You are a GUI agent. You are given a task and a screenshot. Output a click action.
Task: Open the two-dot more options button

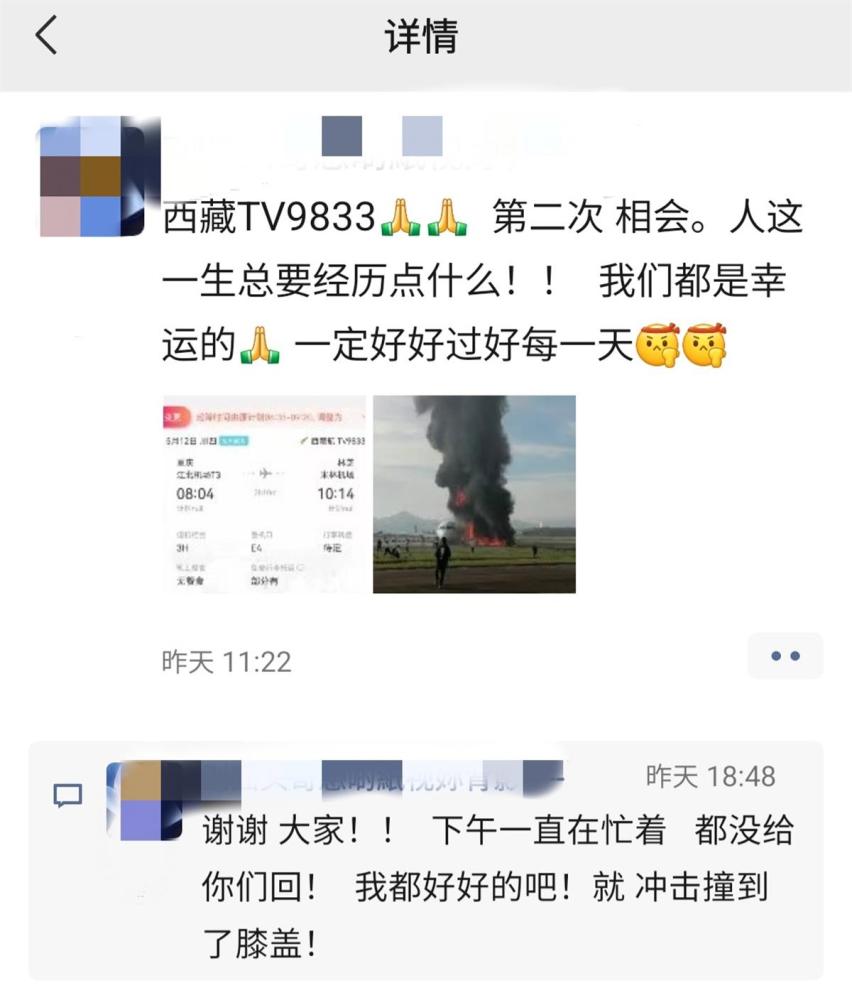point(785,656)
